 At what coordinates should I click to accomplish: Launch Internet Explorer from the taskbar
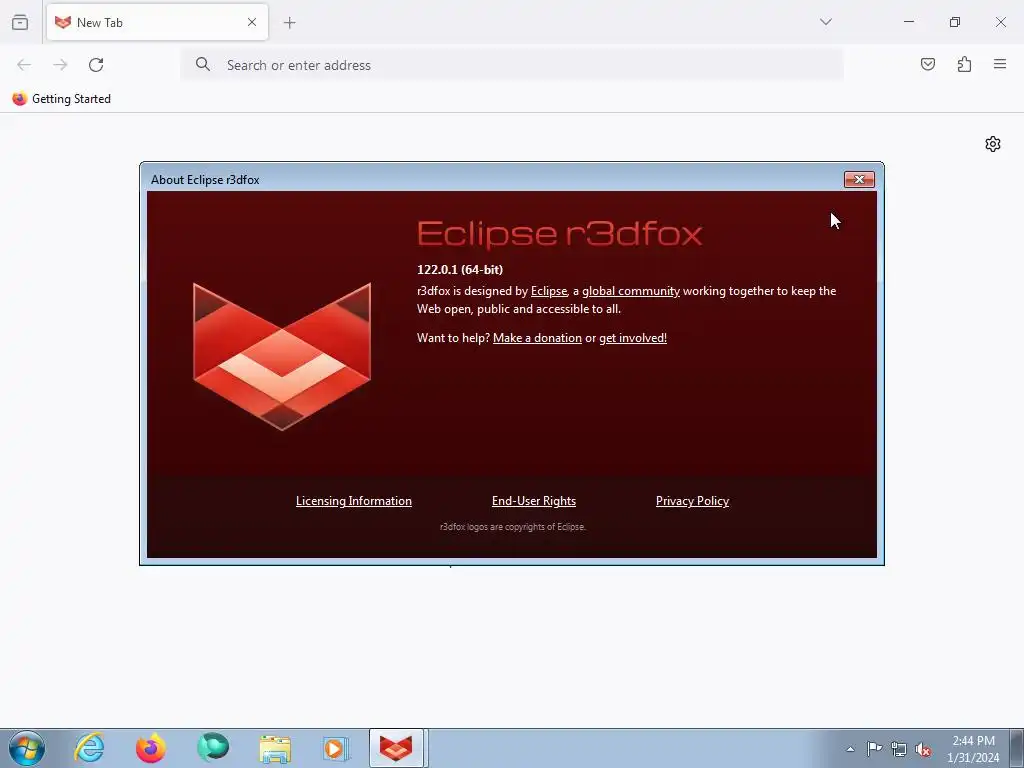[89, 748]
